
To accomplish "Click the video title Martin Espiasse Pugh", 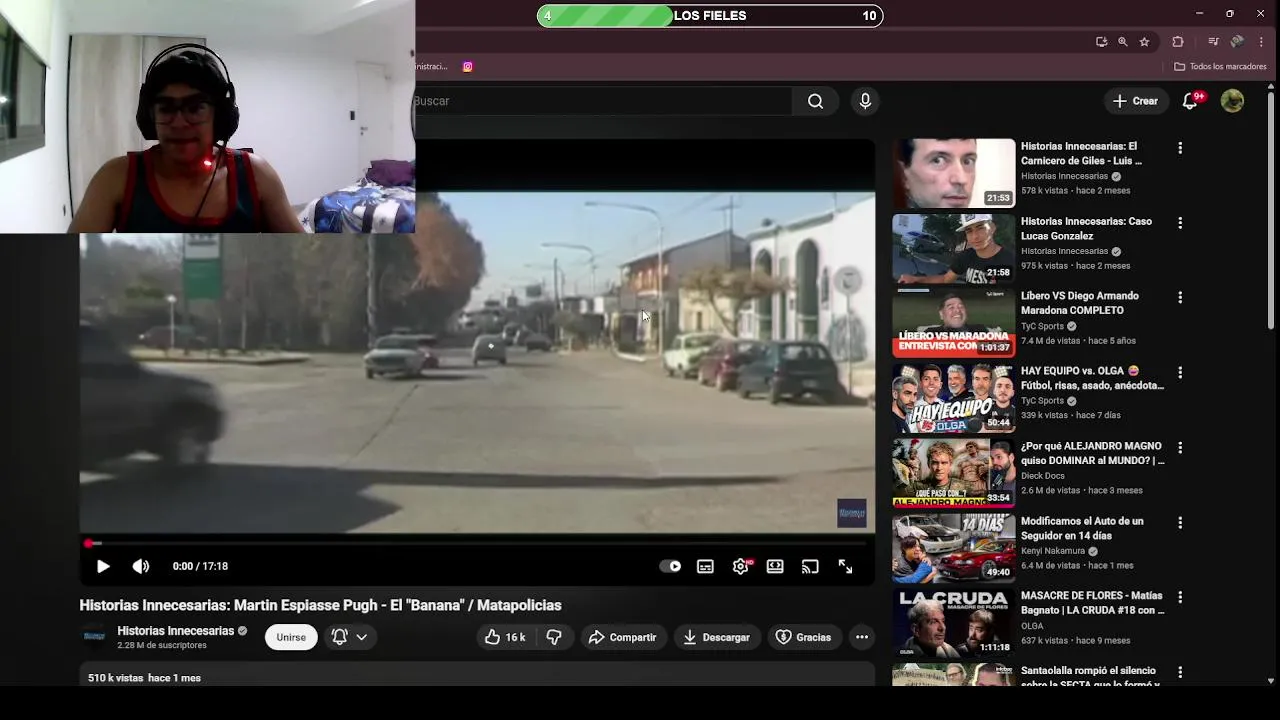I will point(320,605).
